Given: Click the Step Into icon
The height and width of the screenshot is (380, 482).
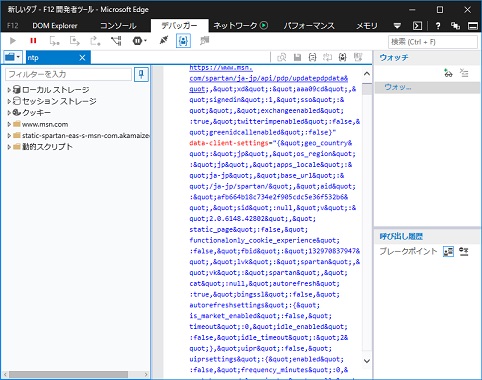Looking at the screenshot, I should (54, 41).
